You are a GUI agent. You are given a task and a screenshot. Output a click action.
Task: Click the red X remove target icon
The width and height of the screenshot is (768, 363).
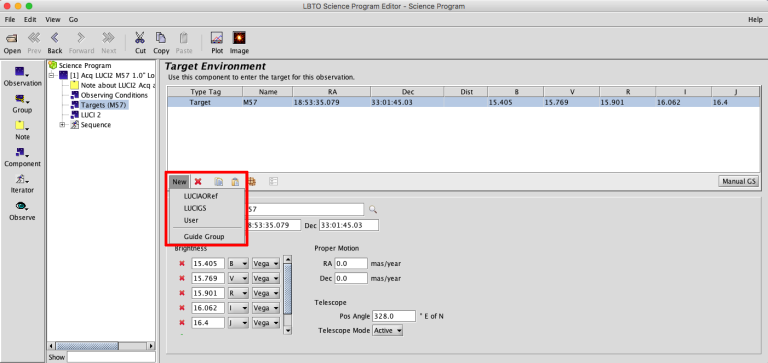tap(198, 182)
